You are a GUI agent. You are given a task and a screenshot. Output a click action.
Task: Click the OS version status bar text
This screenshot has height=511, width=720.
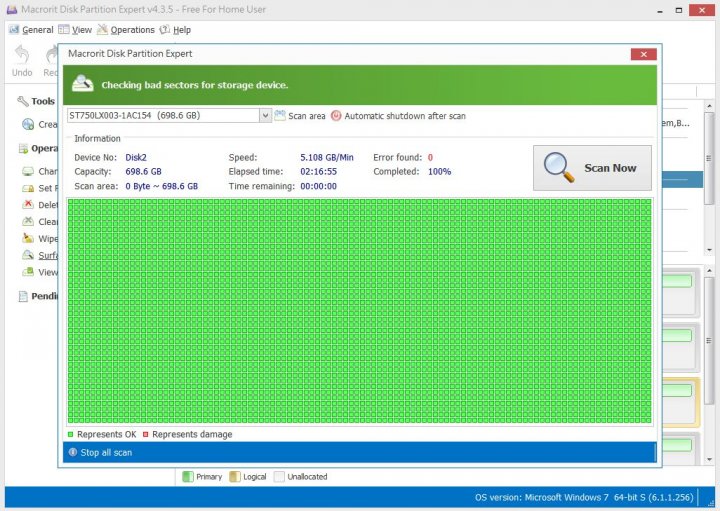click(x=584, y=498)
